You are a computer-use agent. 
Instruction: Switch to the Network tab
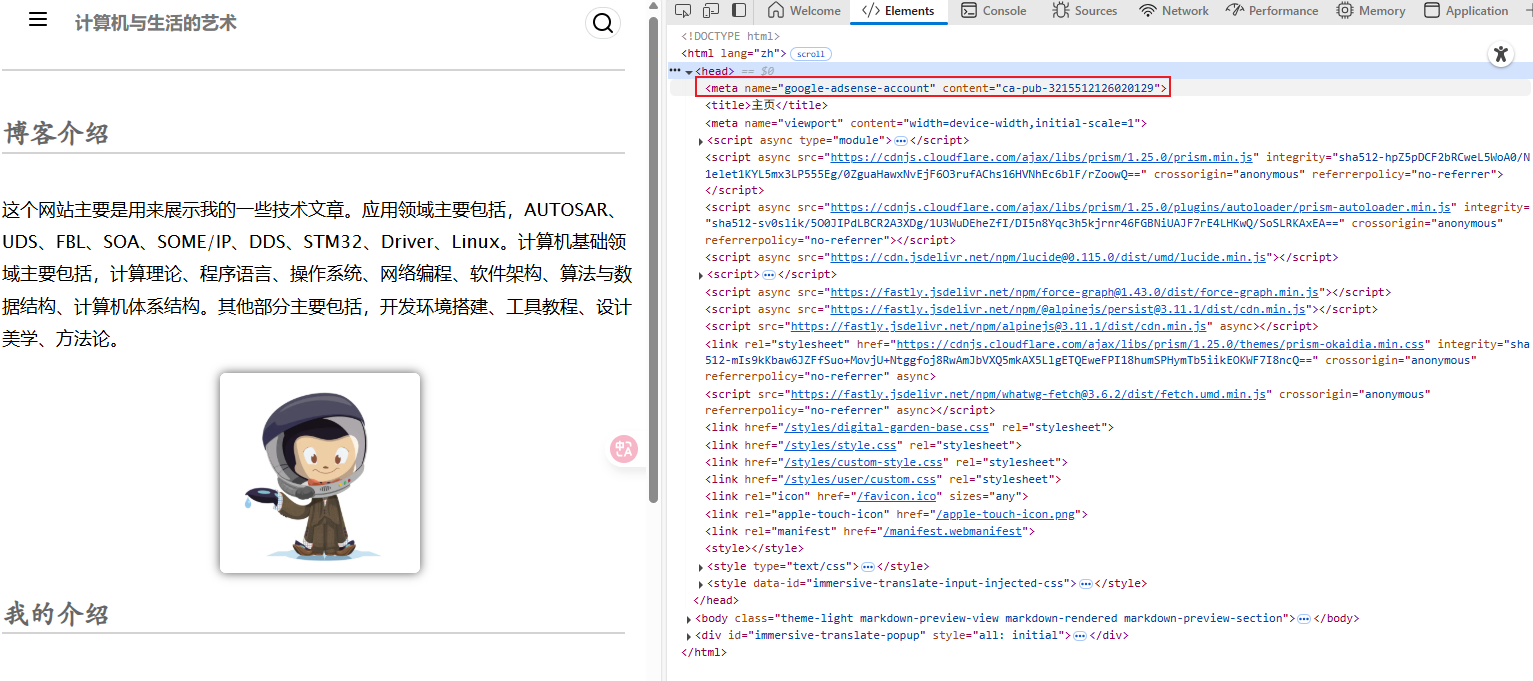[x=1174, y=11]
